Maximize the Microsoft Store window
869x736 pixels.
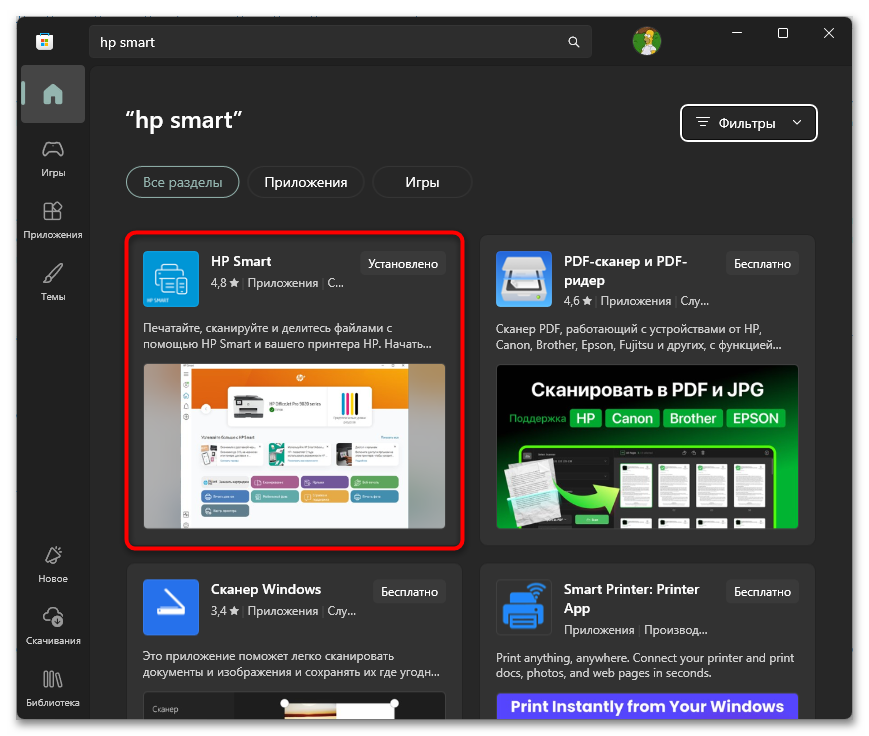click(x=783, y=33)
